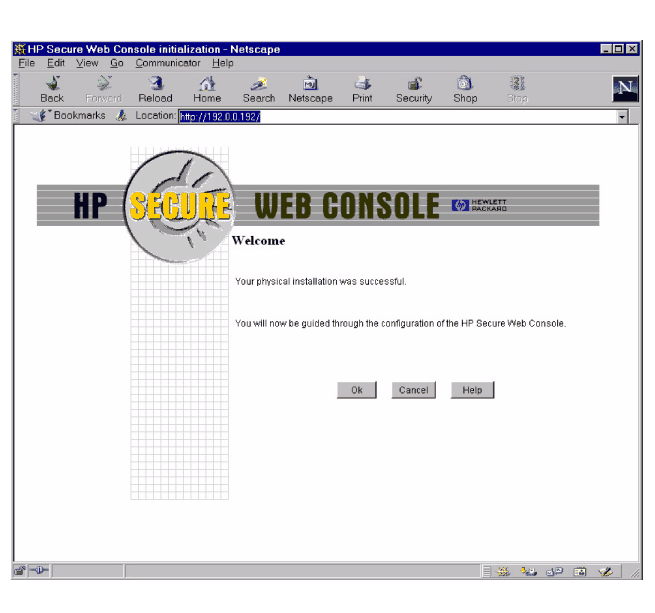Image resolution: width=655 pixels, height=613 pixels.
Task: Click the Location URL field
Action: point(398,117)
